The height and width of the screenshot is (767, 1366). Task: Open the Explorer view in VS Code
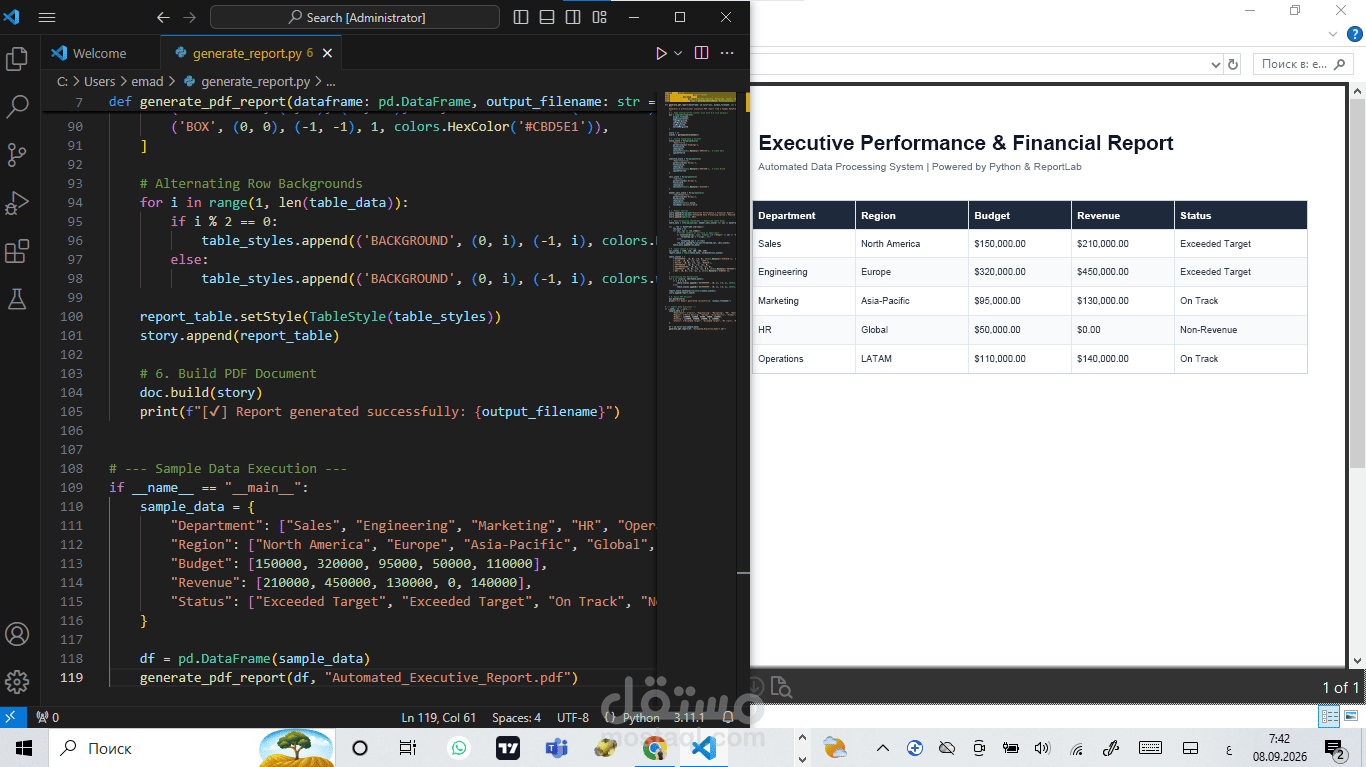coord(17,59)
